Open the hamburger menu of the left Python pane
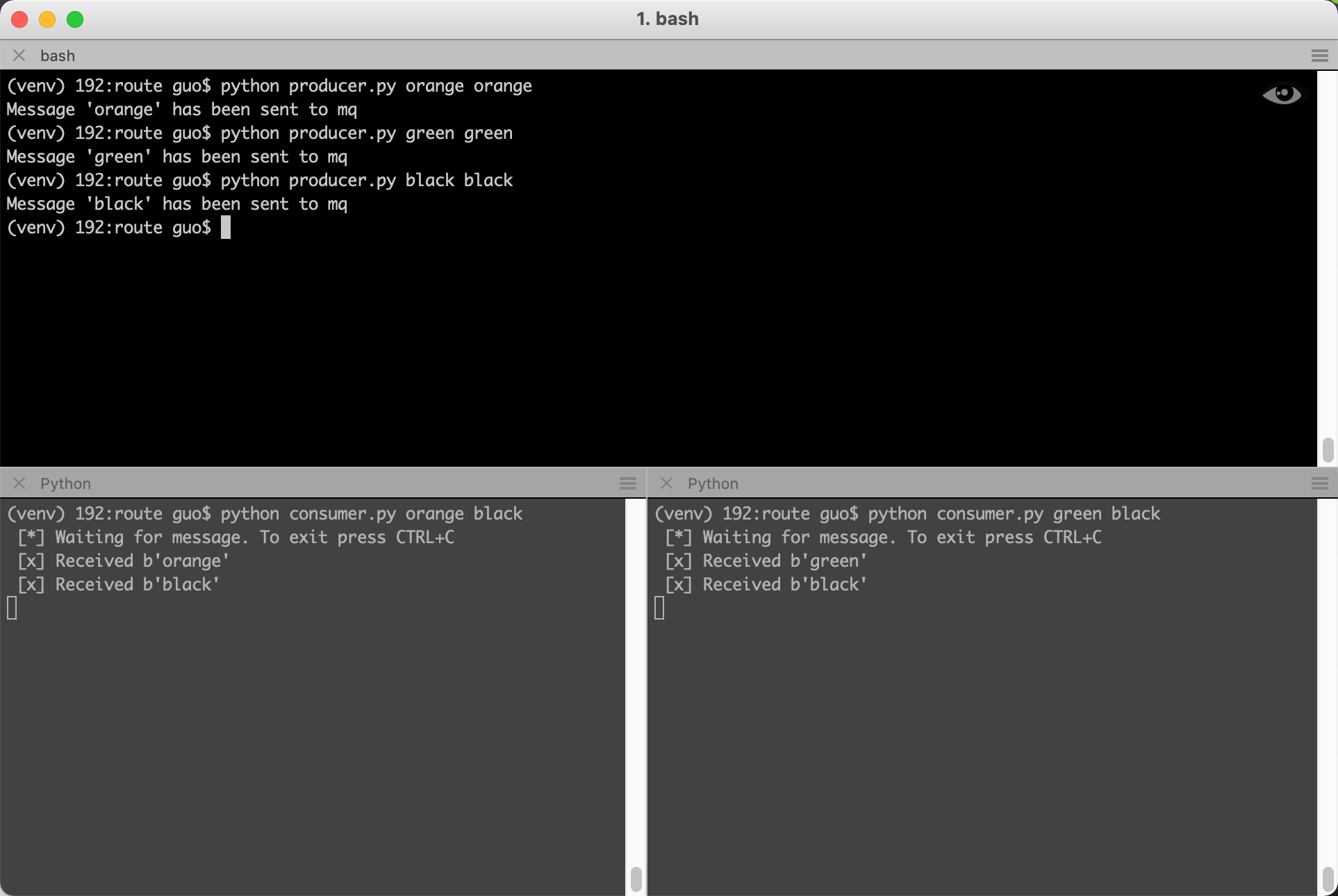The image size is (1338, 896). (x=628, y=483)
